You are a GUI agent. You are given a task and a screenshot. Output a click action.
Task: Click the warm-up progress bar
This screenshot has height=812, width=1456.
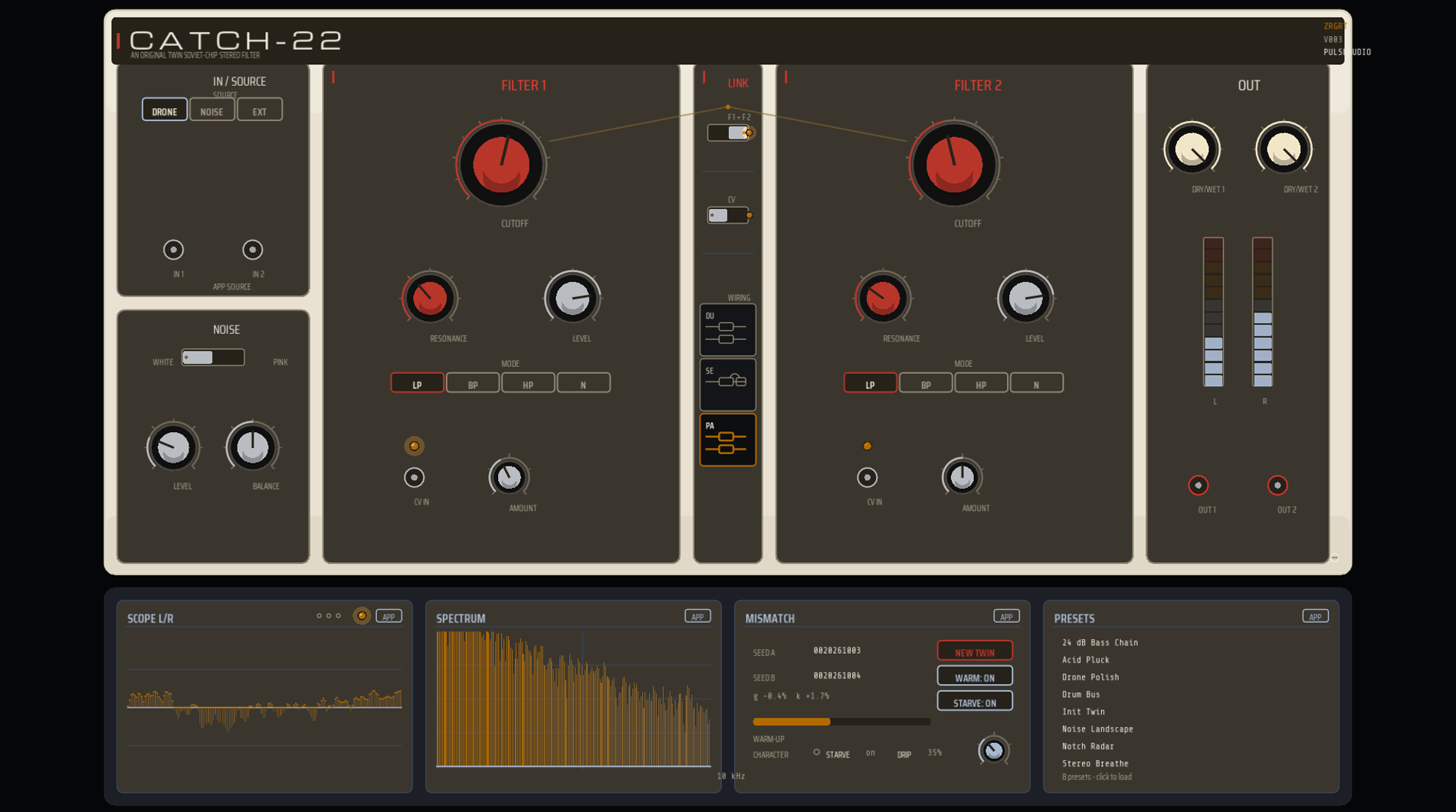pyautogui.click(x=841, y=722)
